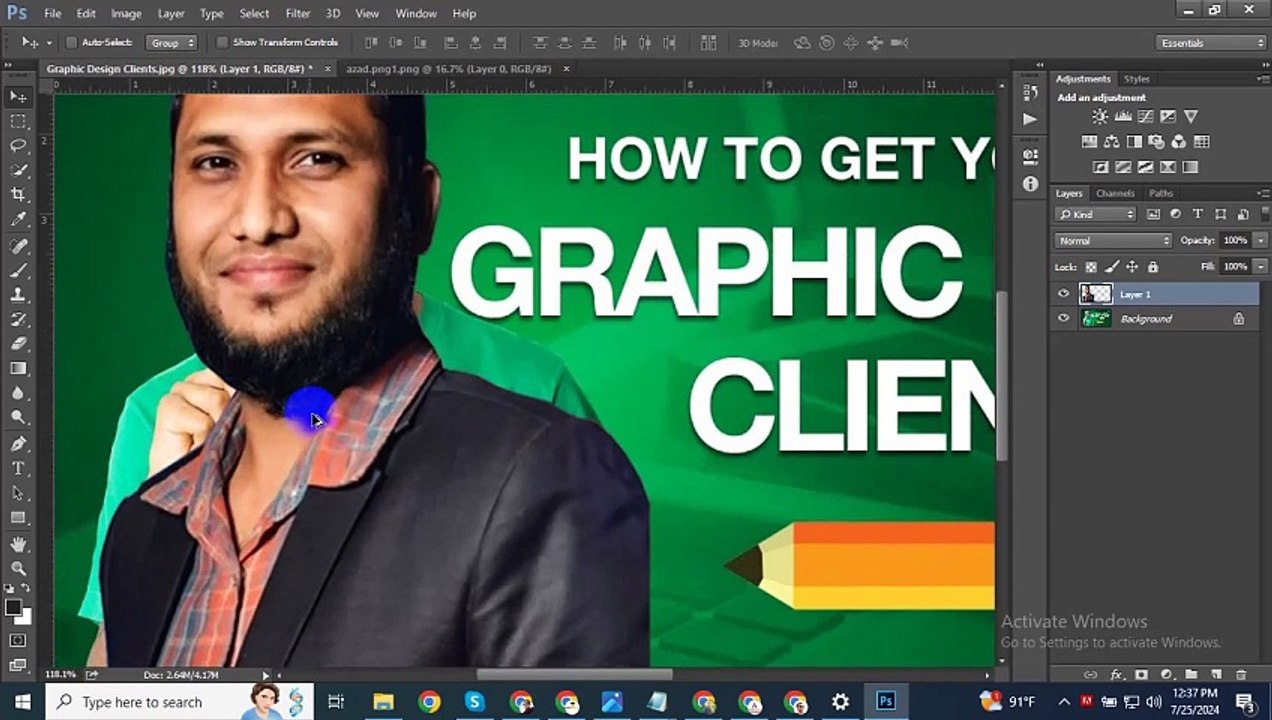
Task: Switch to the Channels tab
Action: 1115,193
